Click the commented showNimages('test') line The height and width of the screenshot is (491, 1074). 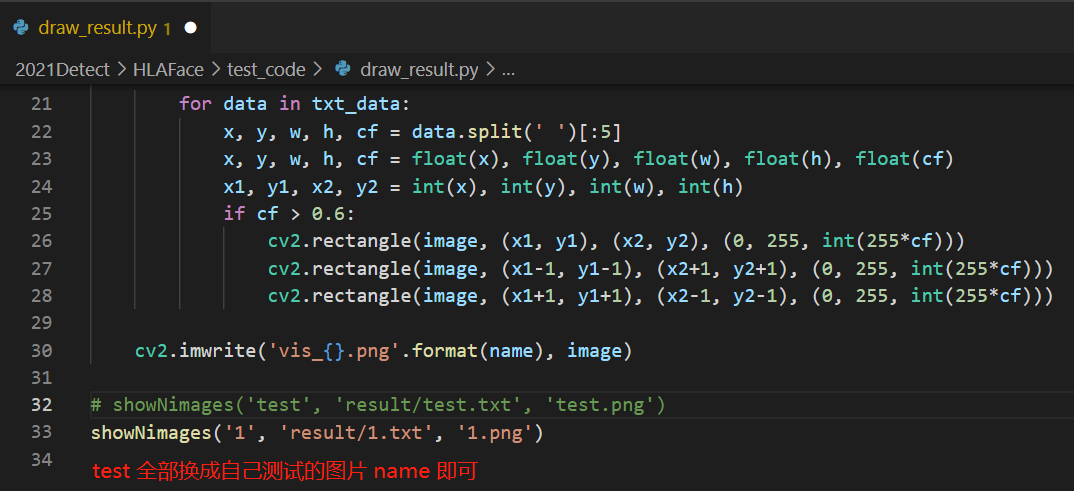click(378, 405)
